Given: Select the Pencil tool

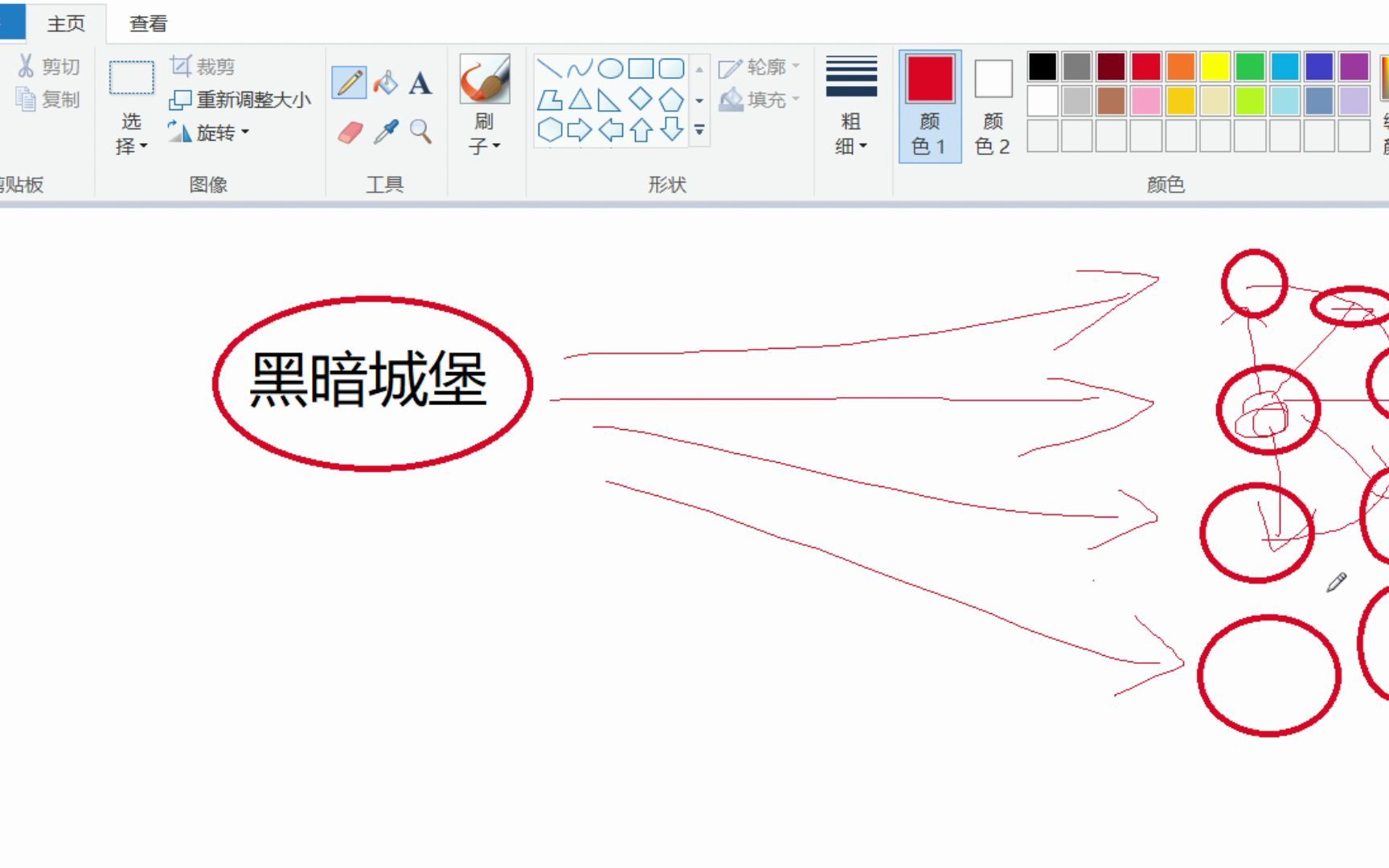Looking at the screenshot, I should (349, 83).
